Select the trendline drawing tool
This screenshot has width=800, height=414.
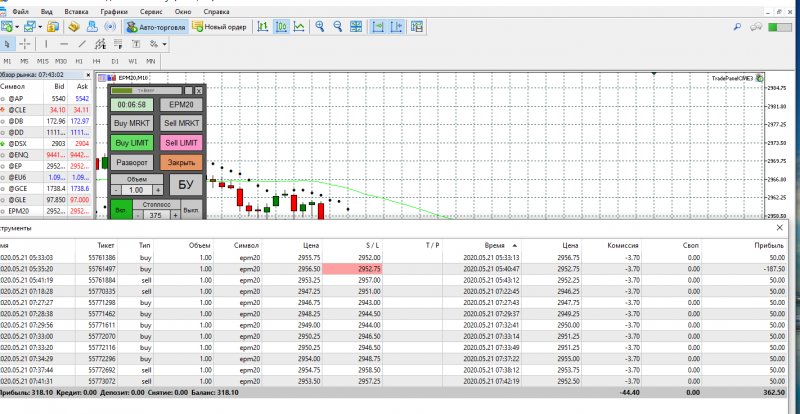click(x=82, y=44)
